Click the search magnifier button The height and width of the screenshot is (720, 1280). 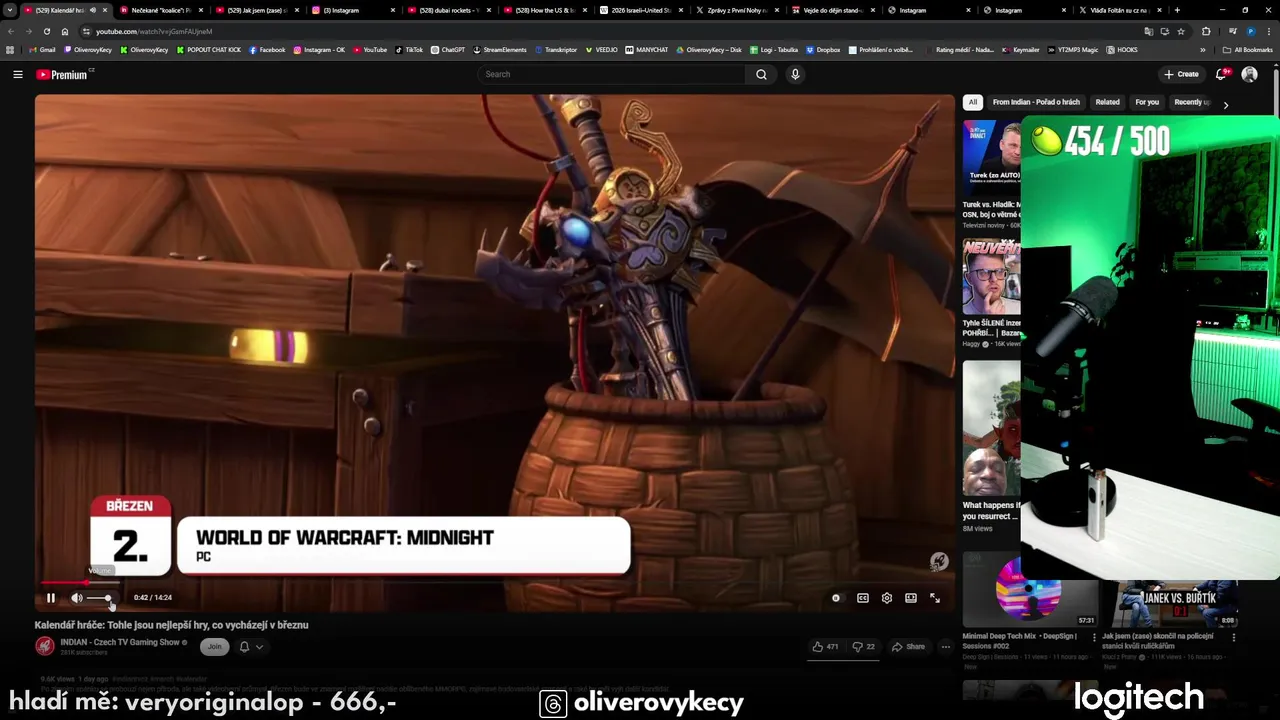click(761, 74)
